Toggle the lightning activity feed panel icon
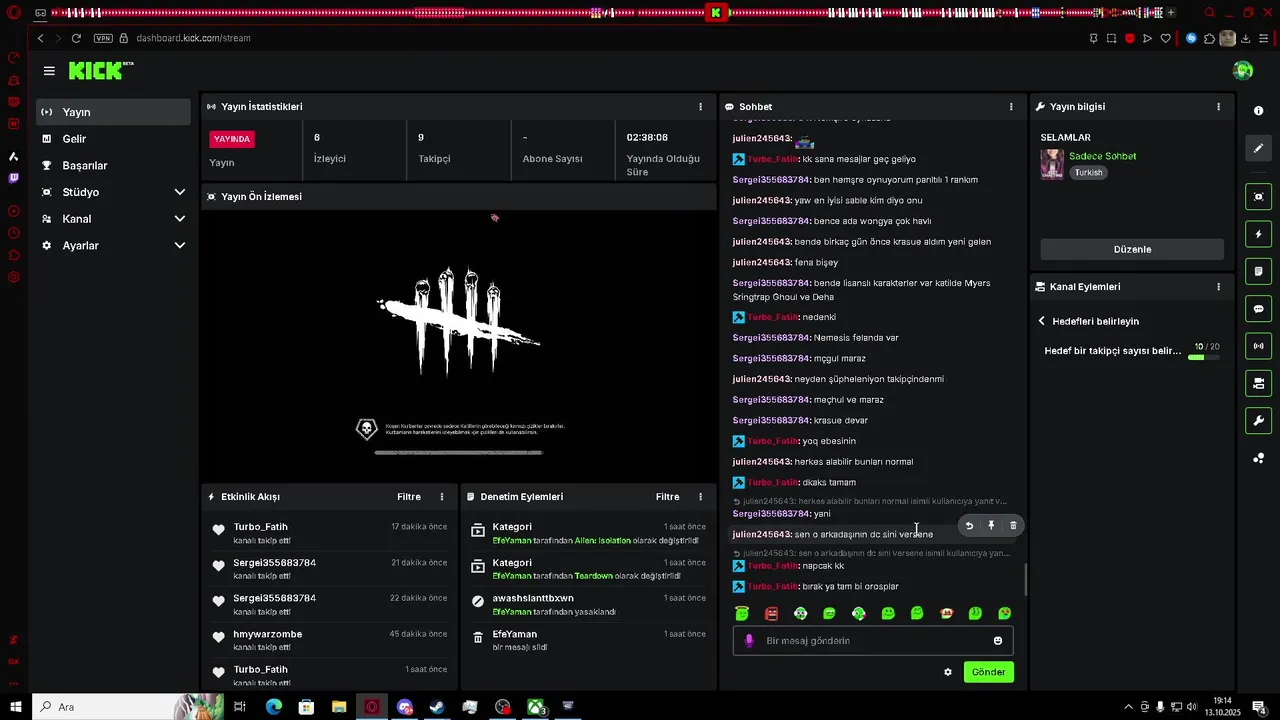Image resolution: width=1280 pixels, height=720 pixels. coord(1259,234)
